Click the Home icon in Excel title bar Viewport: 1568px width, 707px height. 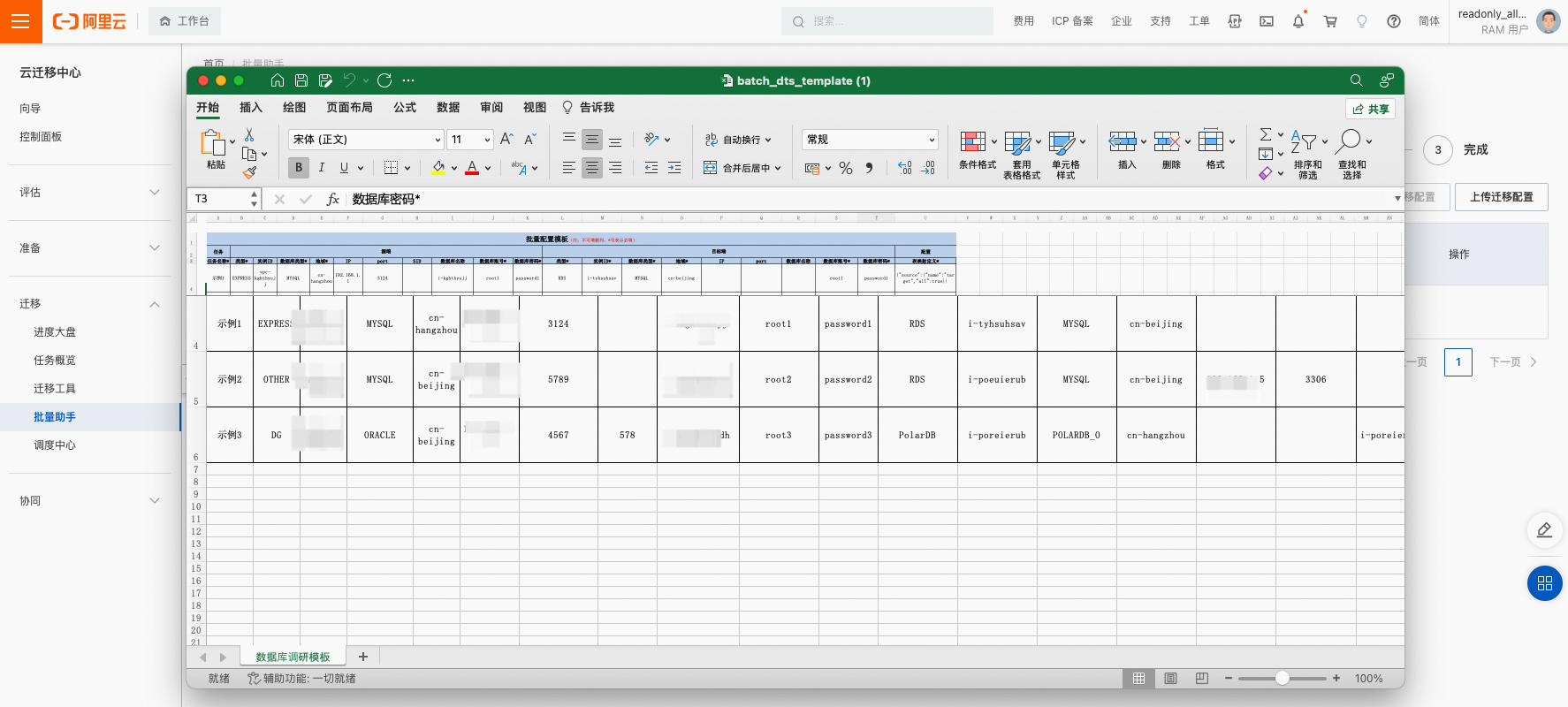(278, 80)
